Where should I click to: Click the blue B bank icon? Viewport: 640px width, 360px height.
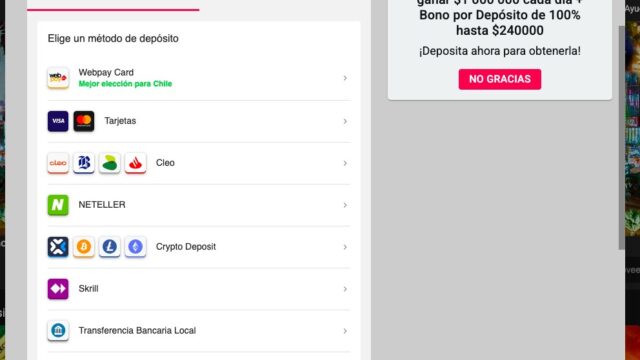[84, 163]
